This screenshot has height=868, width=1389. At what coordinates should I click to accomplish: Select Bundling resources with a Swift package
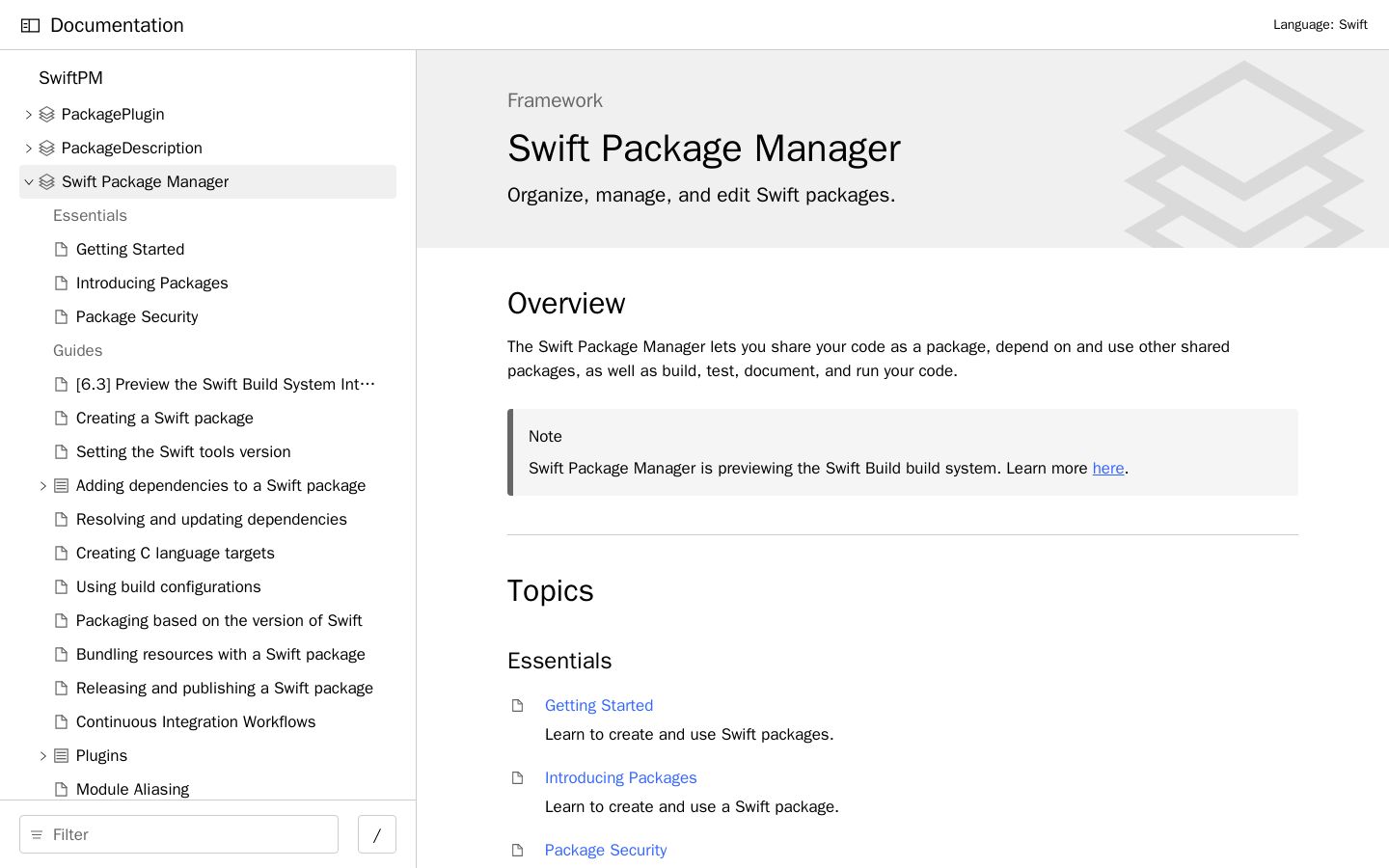221,655
